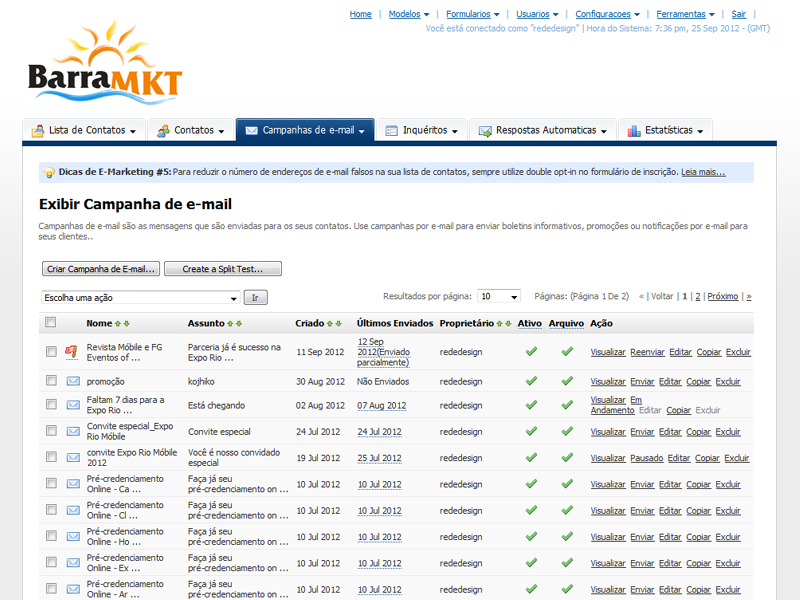Sort Proprietário column descending with down arrow
This screenshot has height=600, width=800.
[508, 323]
